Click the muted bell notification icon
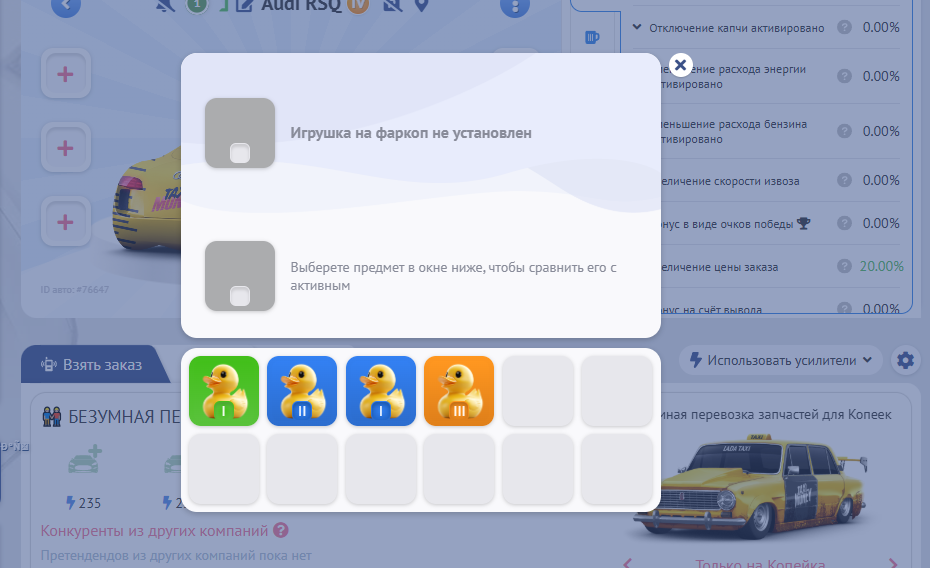This screenshot has width=930, height=568. point(164,6)
